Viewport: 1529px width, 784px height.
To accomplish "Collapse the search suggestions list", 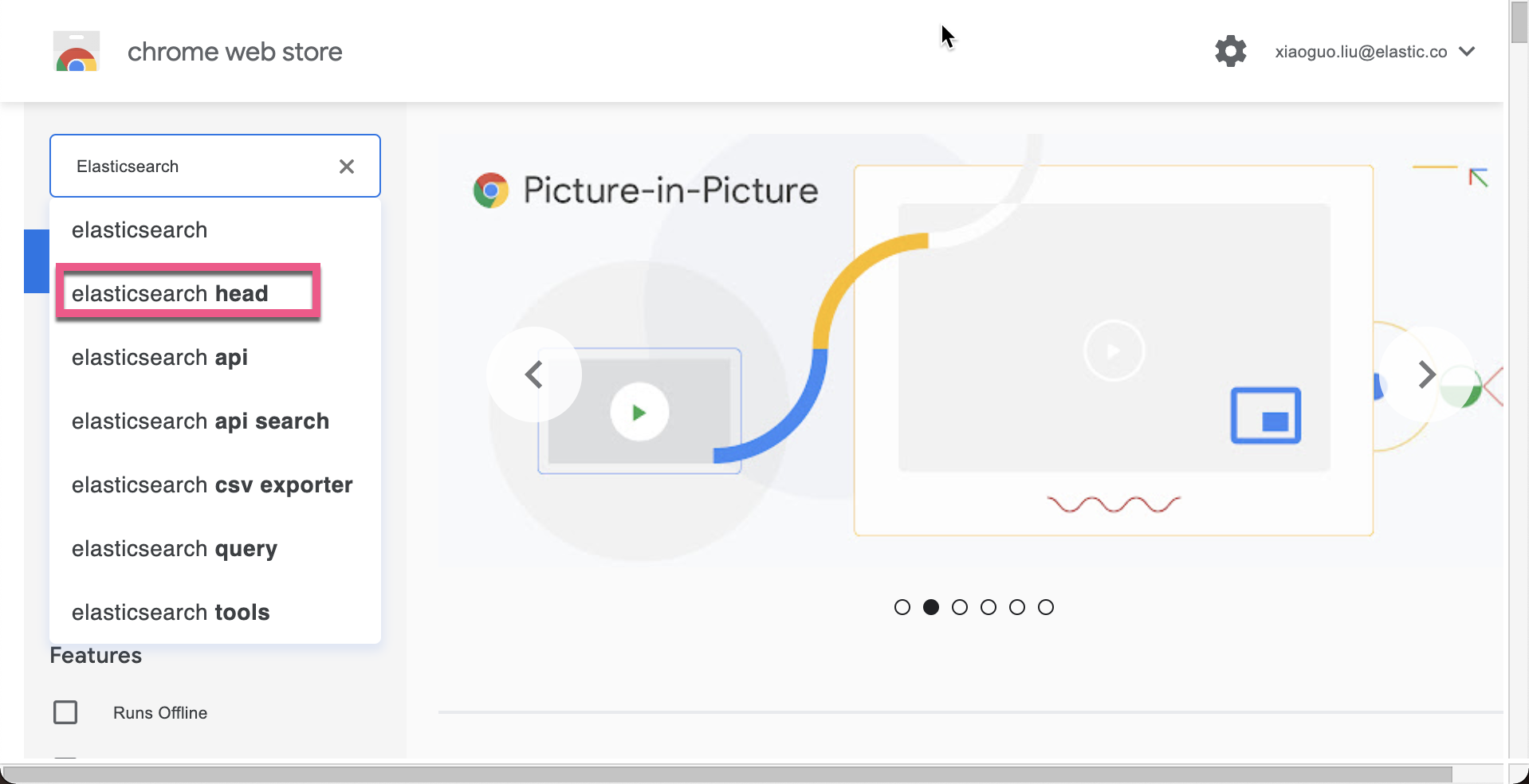I will click(347, 166).
